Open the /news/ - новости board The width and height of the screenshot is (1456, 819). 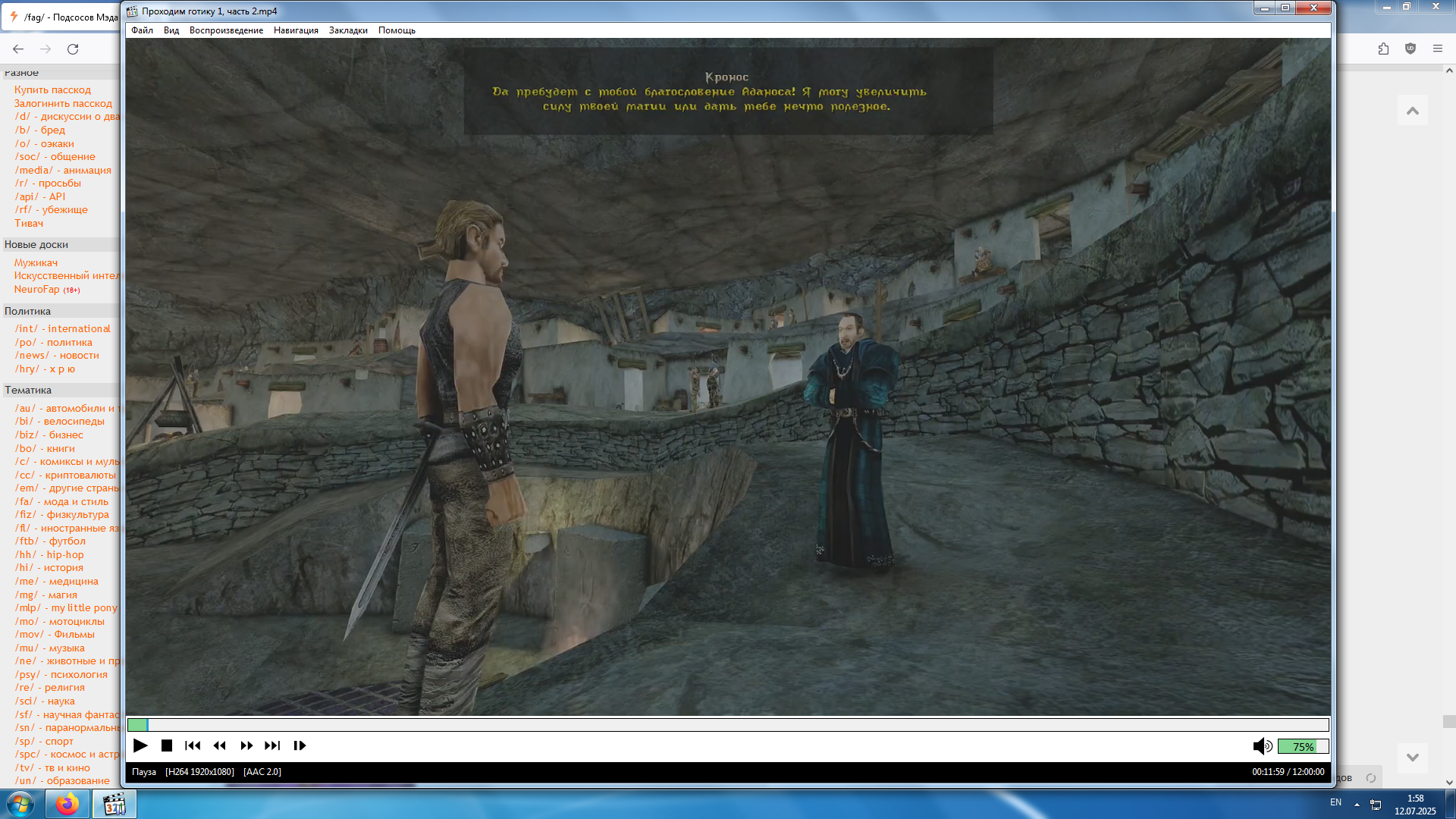[57, 355]
